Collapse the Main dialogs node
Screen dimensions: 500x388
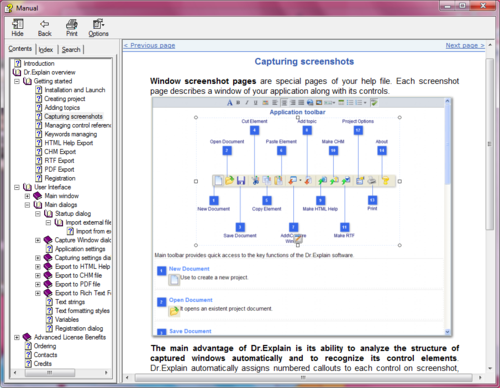(27, 205)
